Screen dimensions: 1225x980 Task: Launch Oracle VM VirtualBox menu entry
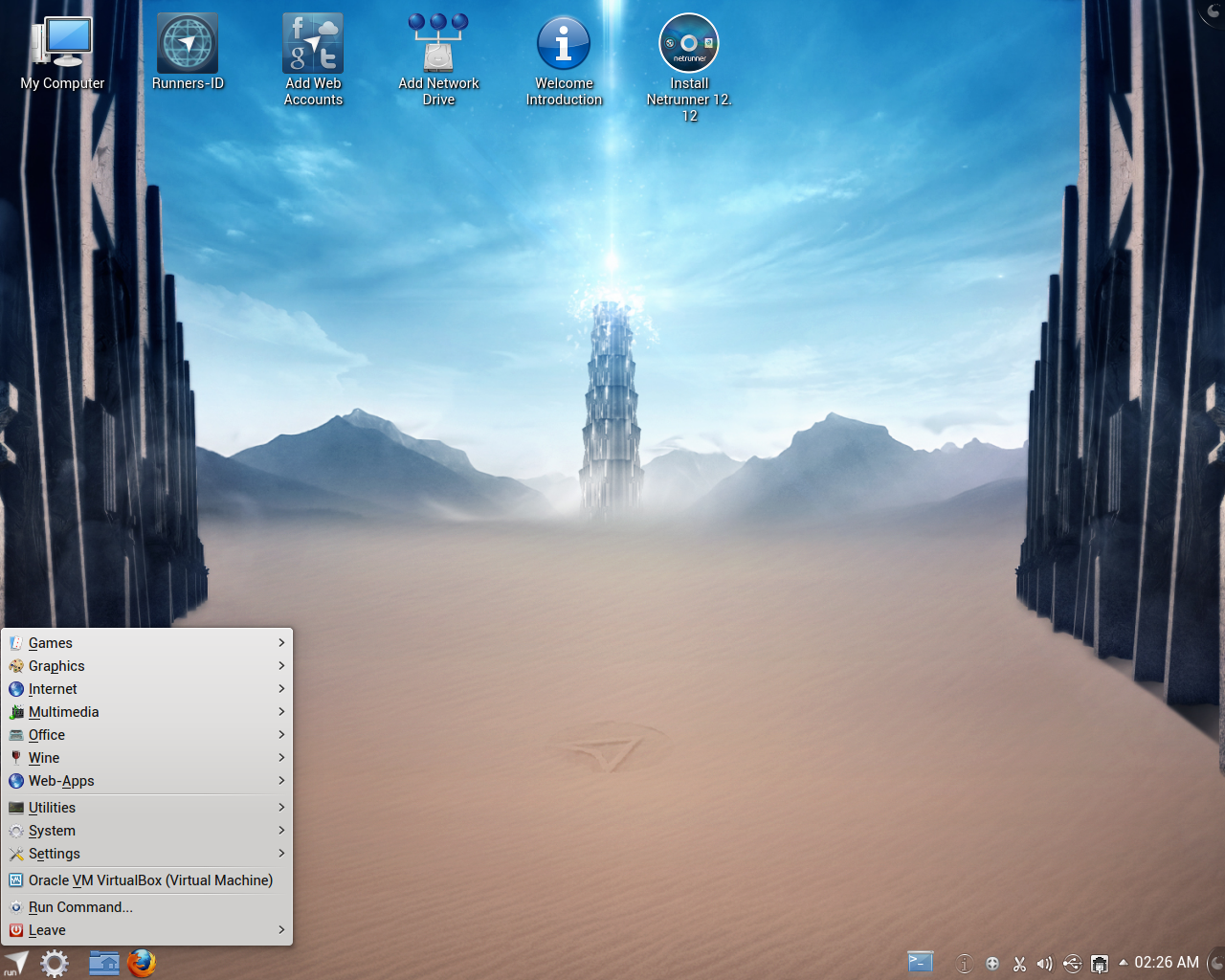[147, 880]
